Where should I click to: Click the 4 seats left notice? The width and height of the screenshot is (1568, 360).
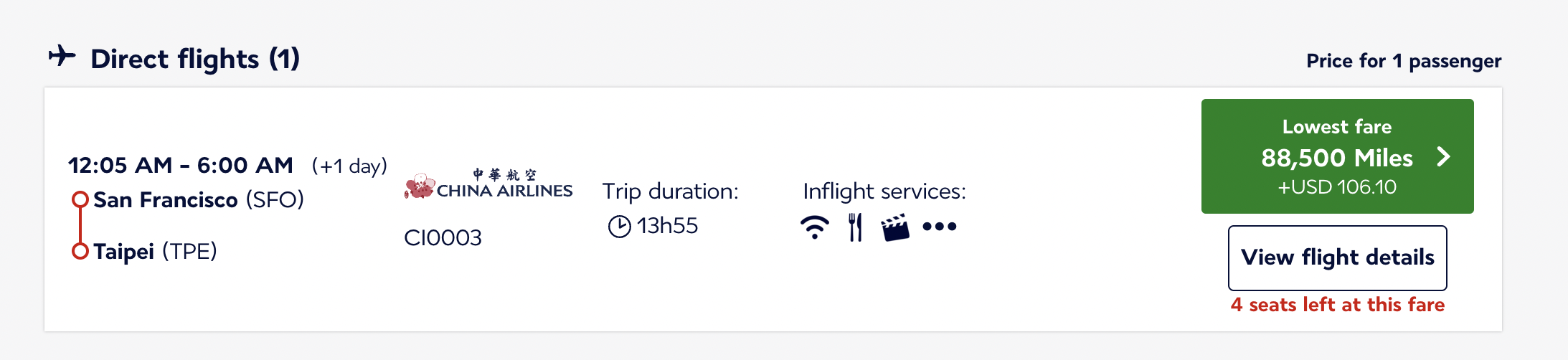[1337, 305]
